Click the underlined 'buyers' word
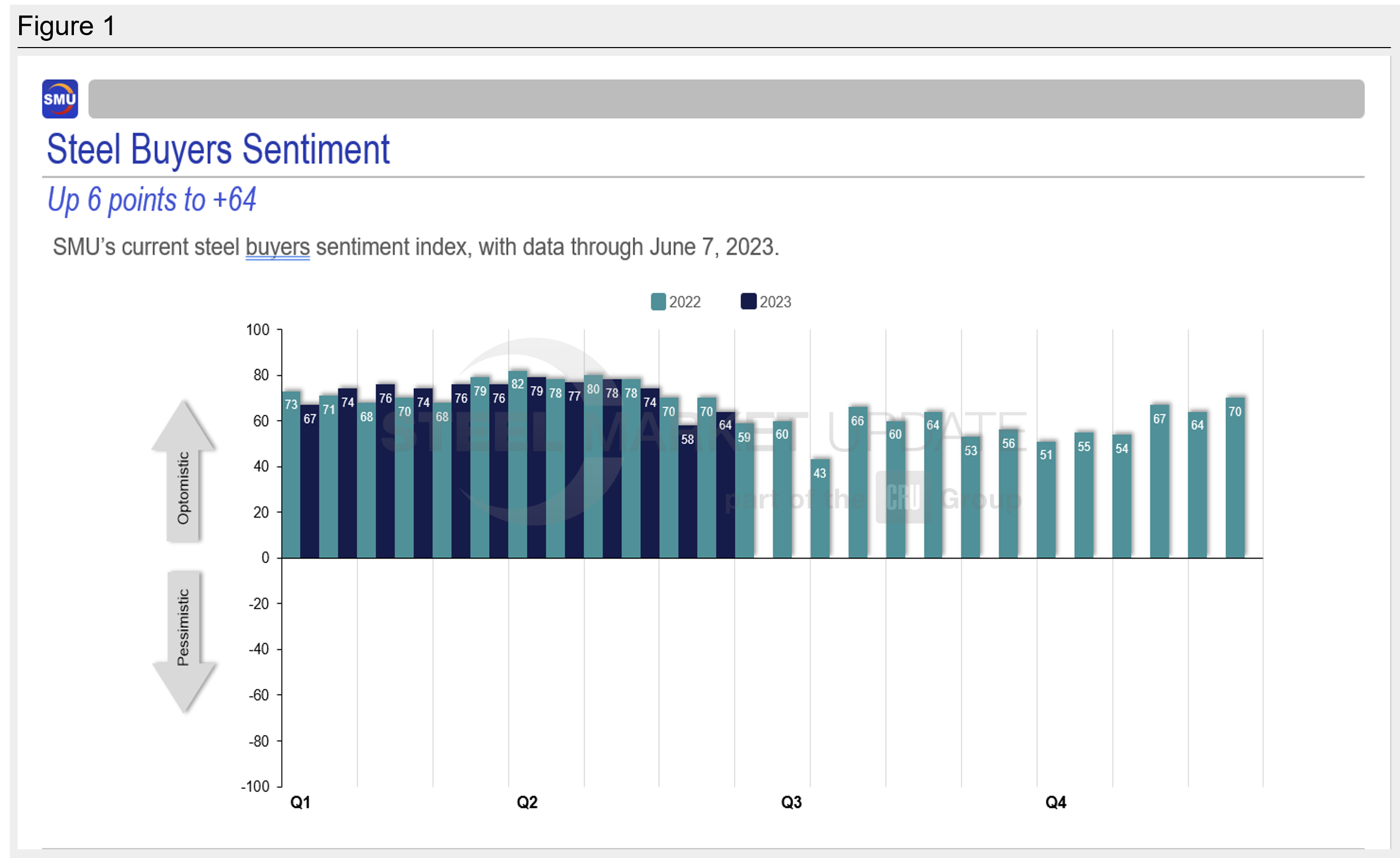 pyautogui.click(x=277, y=248)
